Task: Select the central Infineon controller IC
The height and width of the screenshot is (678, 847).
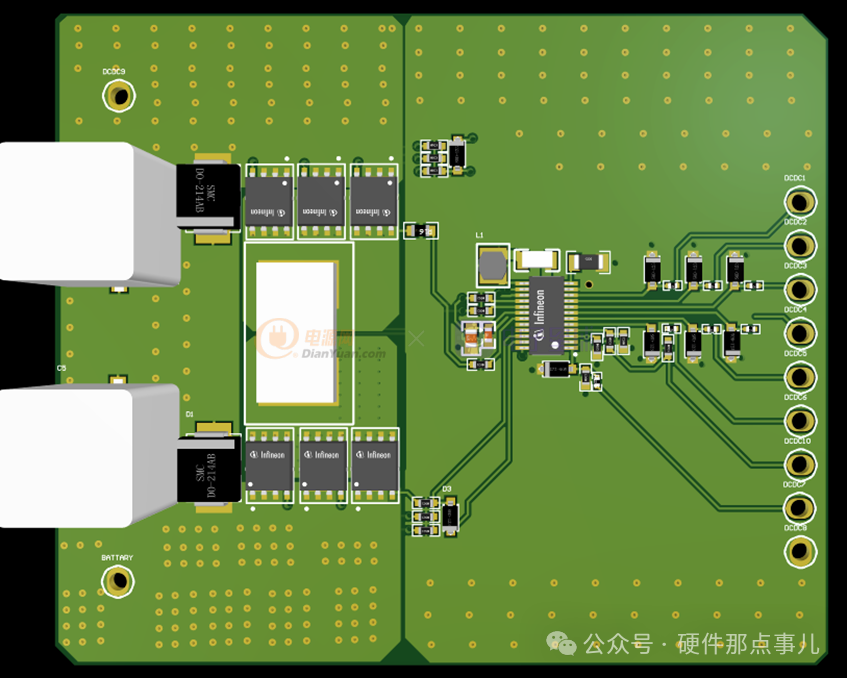Action: 541,313
